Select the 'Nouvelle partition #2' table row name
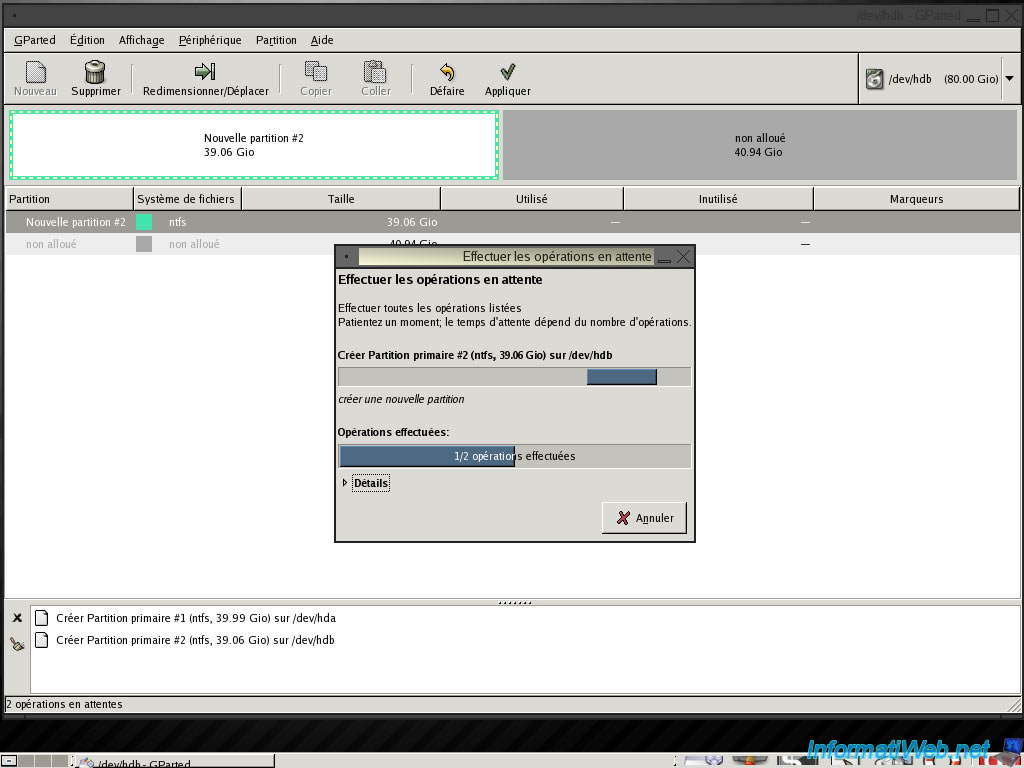The image size is (1024, 768). click(x=76, y=222)
